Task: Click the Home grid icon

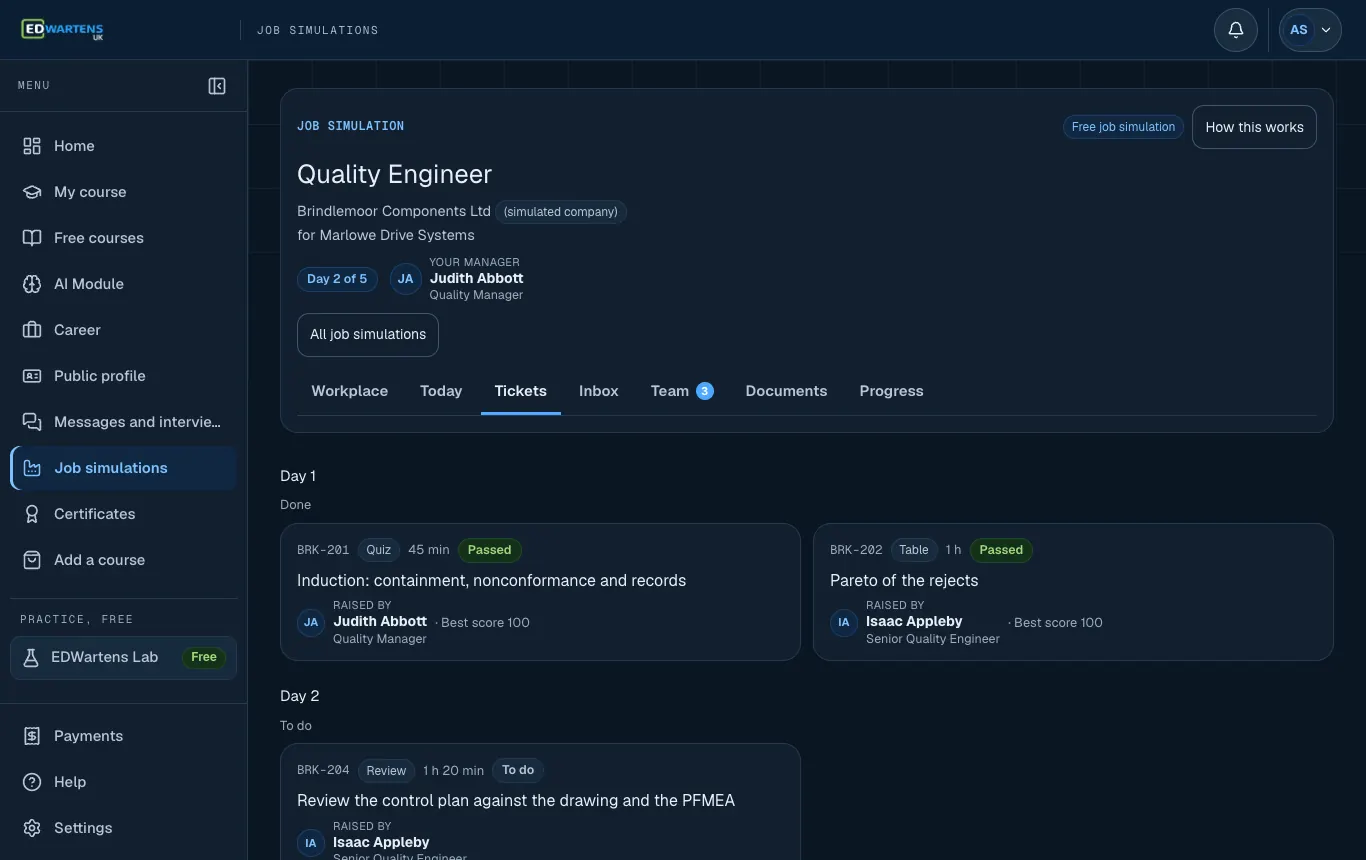Action: [x=32, y=146]
